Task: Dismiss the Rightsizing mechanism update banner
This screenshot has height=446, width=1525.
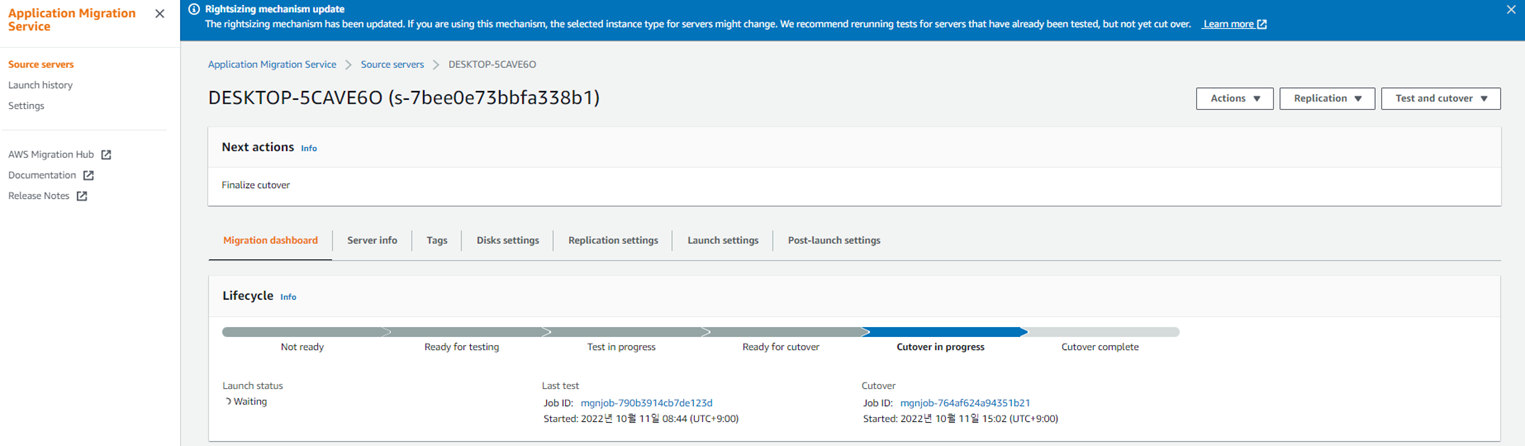Action: click(1511, 9)
